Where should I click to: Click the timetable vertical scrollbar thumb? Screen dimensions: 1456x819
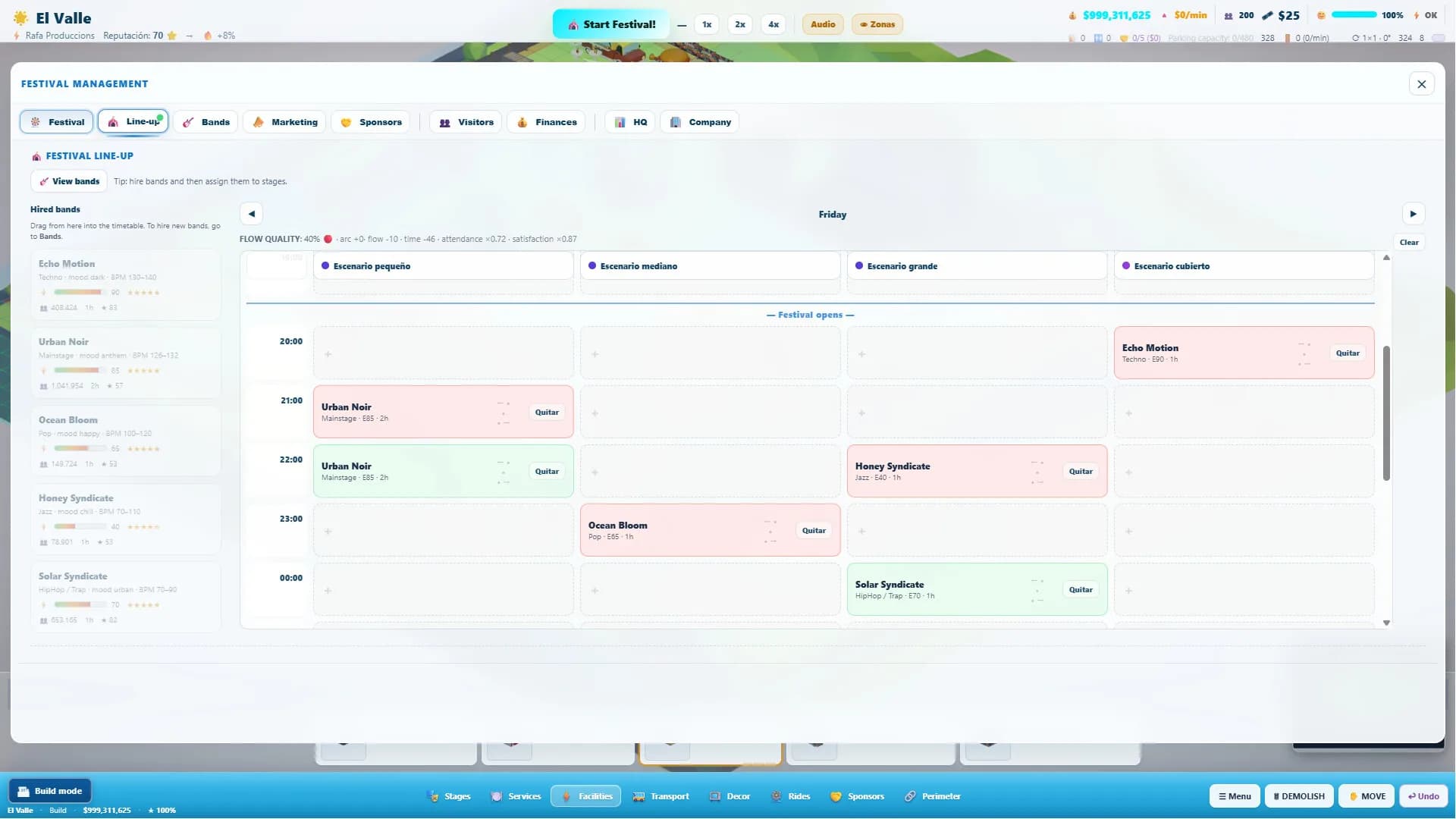point(1386,413)
